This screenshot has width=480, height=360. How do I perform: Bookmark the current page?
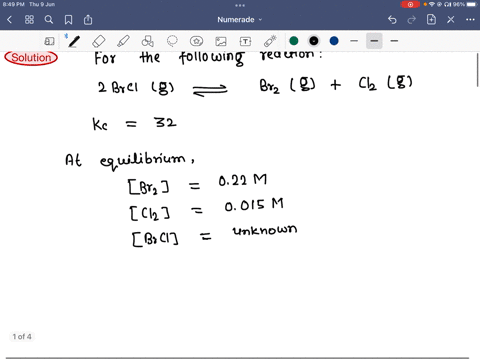pyautogui.click(x=68, y=20)
